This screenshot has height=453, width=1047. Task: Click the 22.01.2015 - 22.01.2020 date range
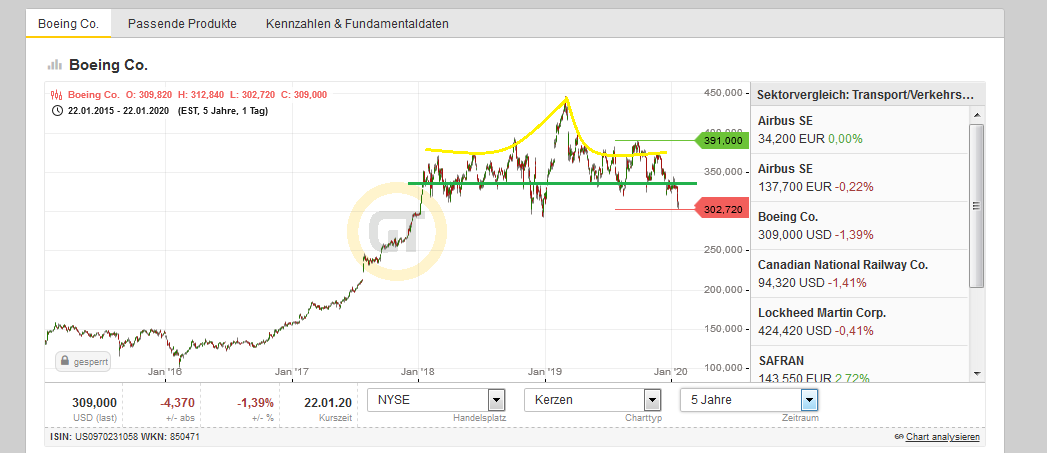[118, 110]
